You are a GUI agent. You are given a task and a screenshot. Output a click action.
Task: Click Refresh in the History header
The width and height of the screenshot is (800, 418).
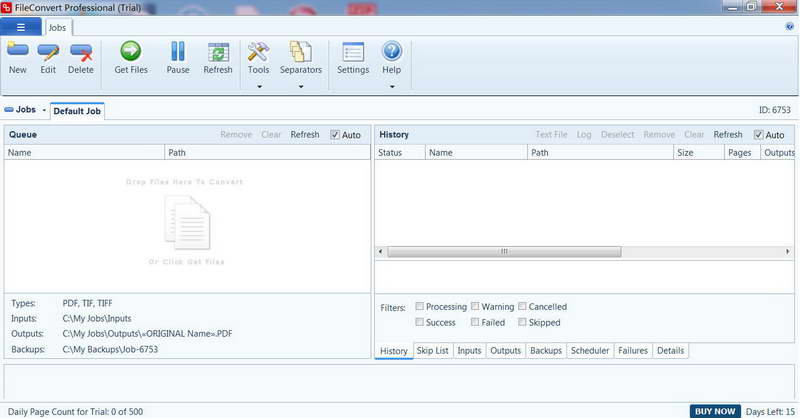tap(728, 135)
